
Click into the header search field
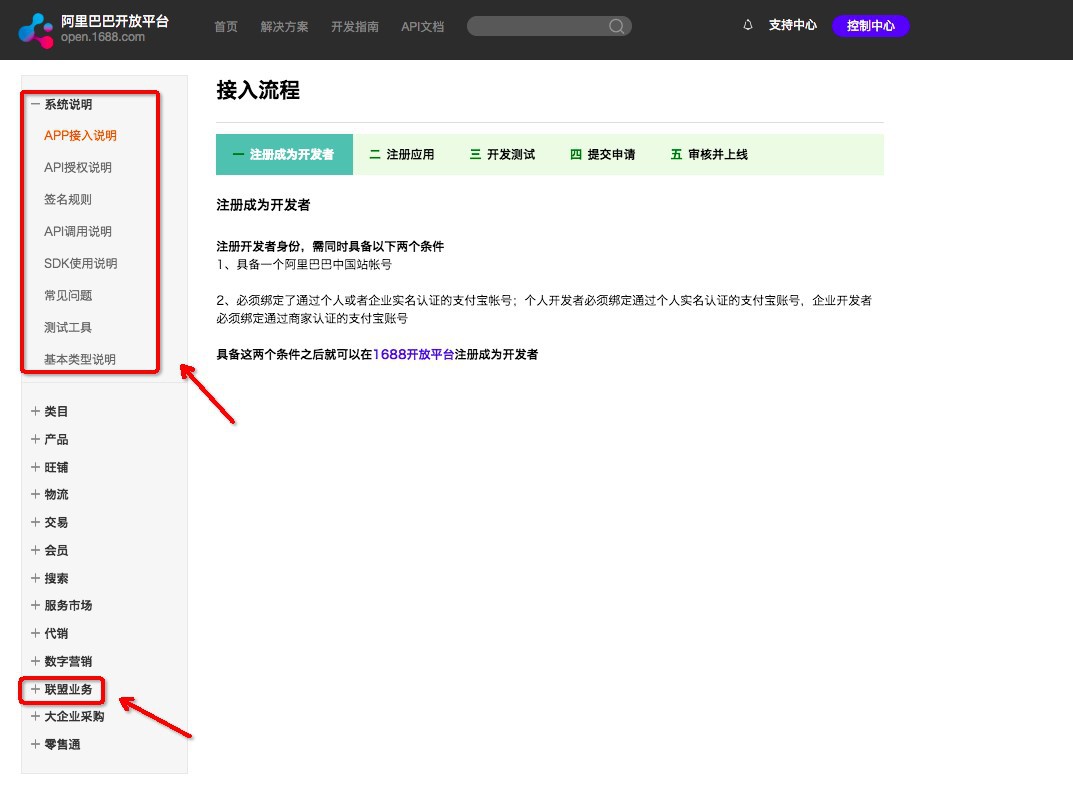pyautogui.click(x=549, y=27)
